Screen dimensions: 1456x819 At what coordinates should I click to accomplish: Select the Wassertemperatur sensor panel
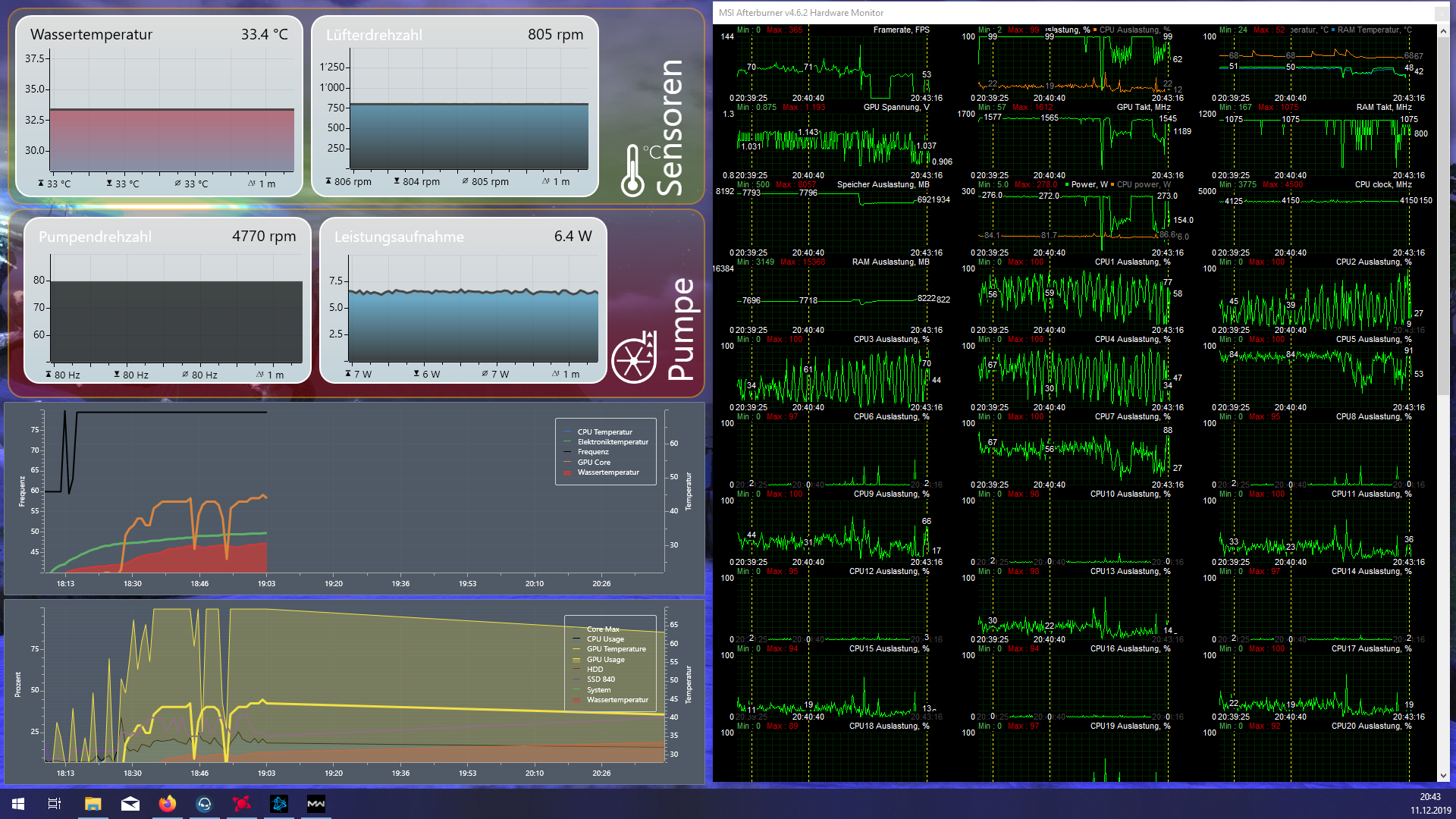159,106
